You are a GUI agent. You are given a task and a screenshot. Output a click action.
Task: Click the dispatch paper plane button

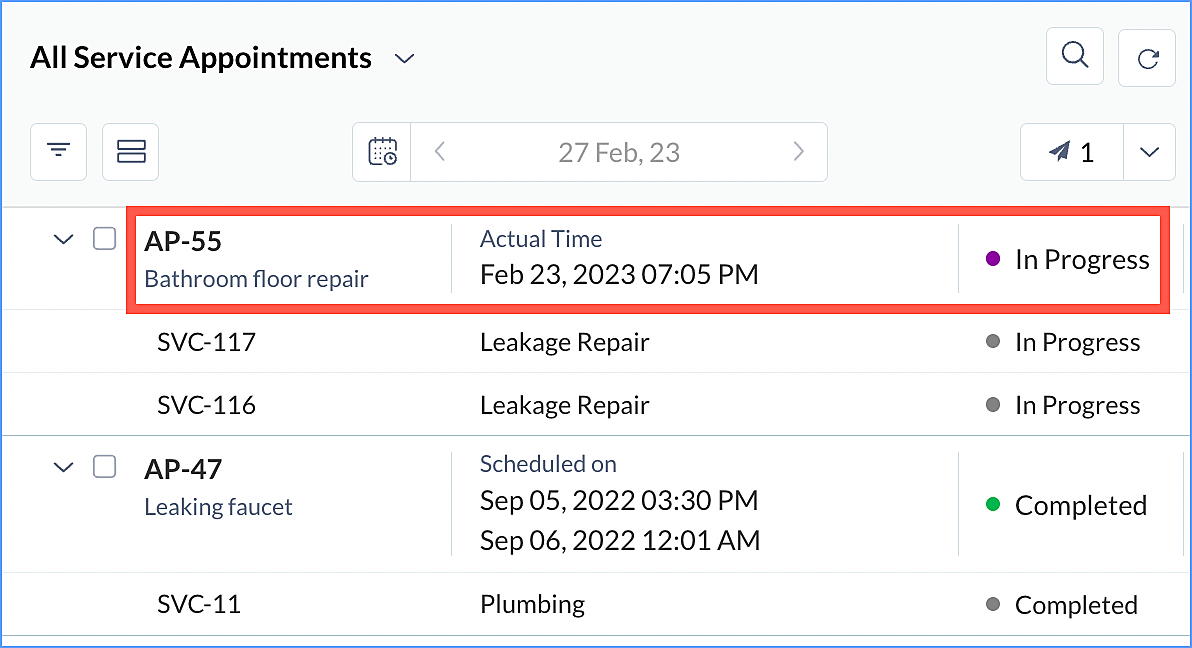pos(1071,152)
